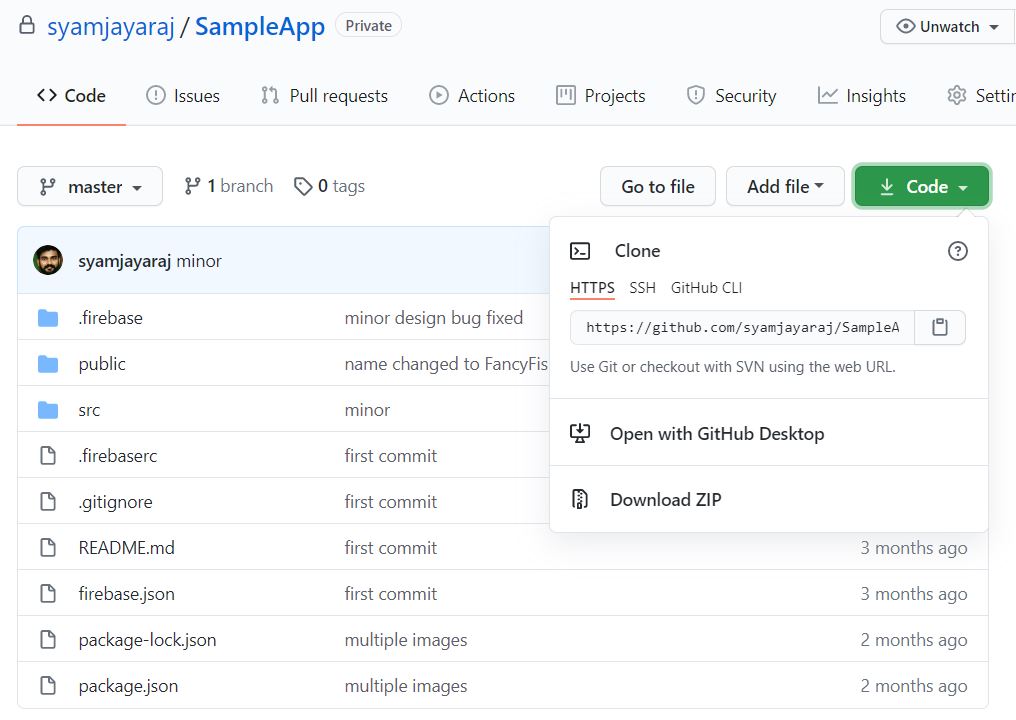Click the question mark help icon in Clone popup
This screenshot has width=1016, height=720.
pos(957,251)
